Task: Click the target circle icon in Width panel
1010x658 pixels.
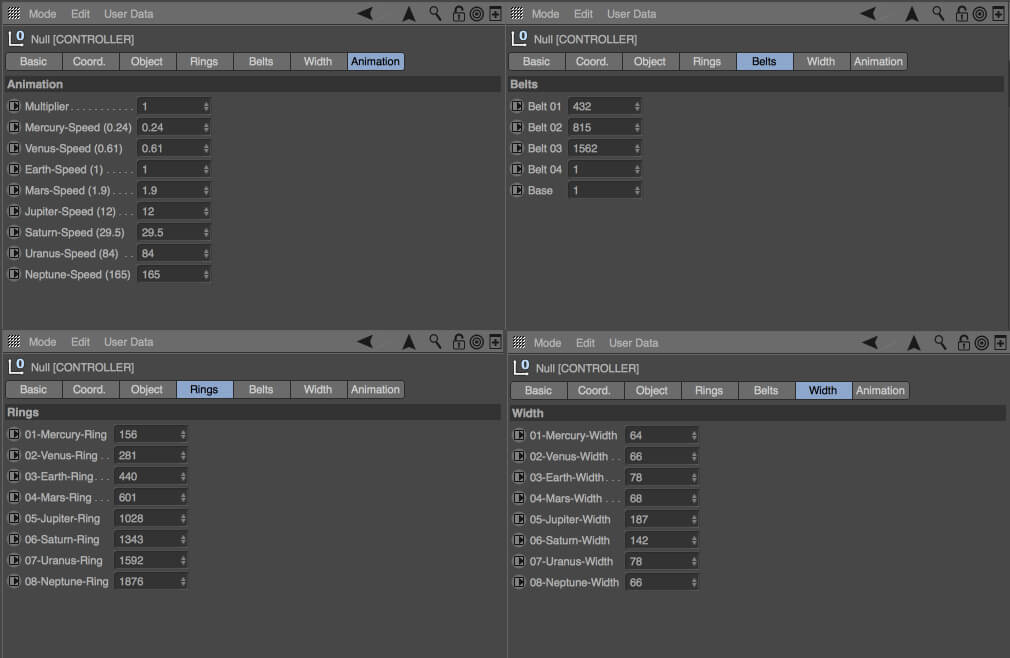Action: tap(982, 344)
